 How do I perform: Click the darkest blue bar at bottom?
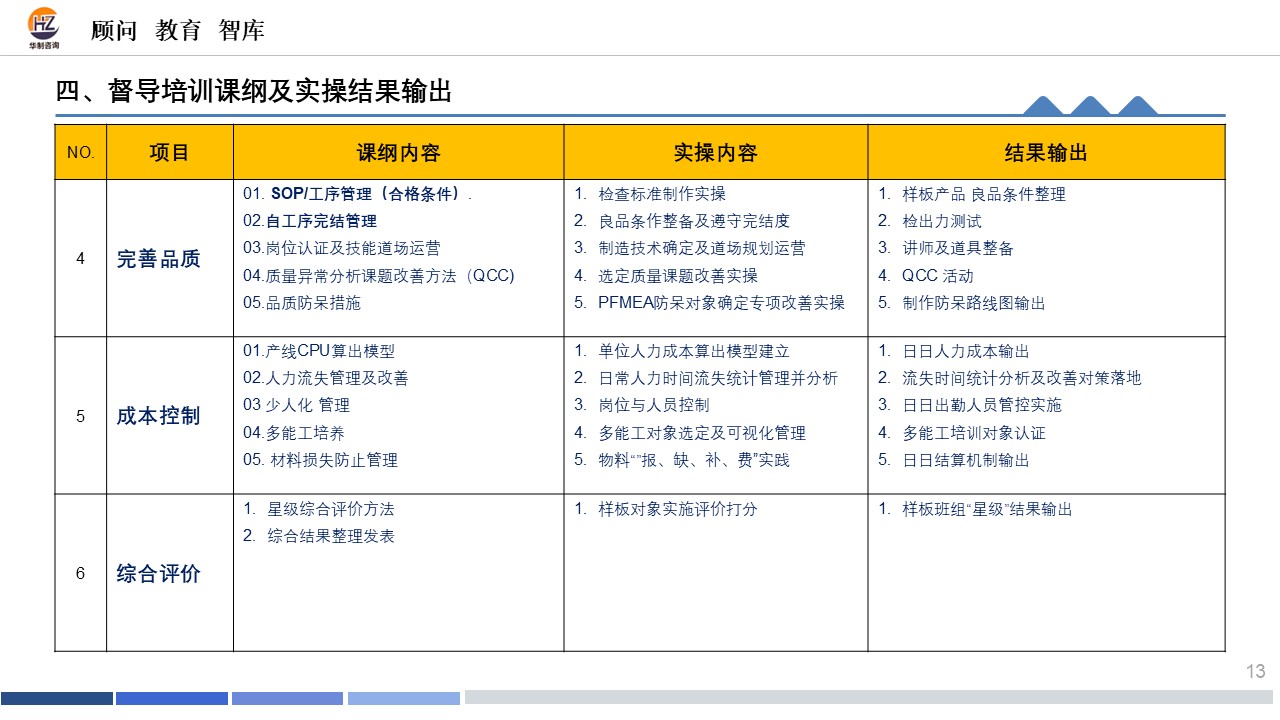(x=57, y=698)
